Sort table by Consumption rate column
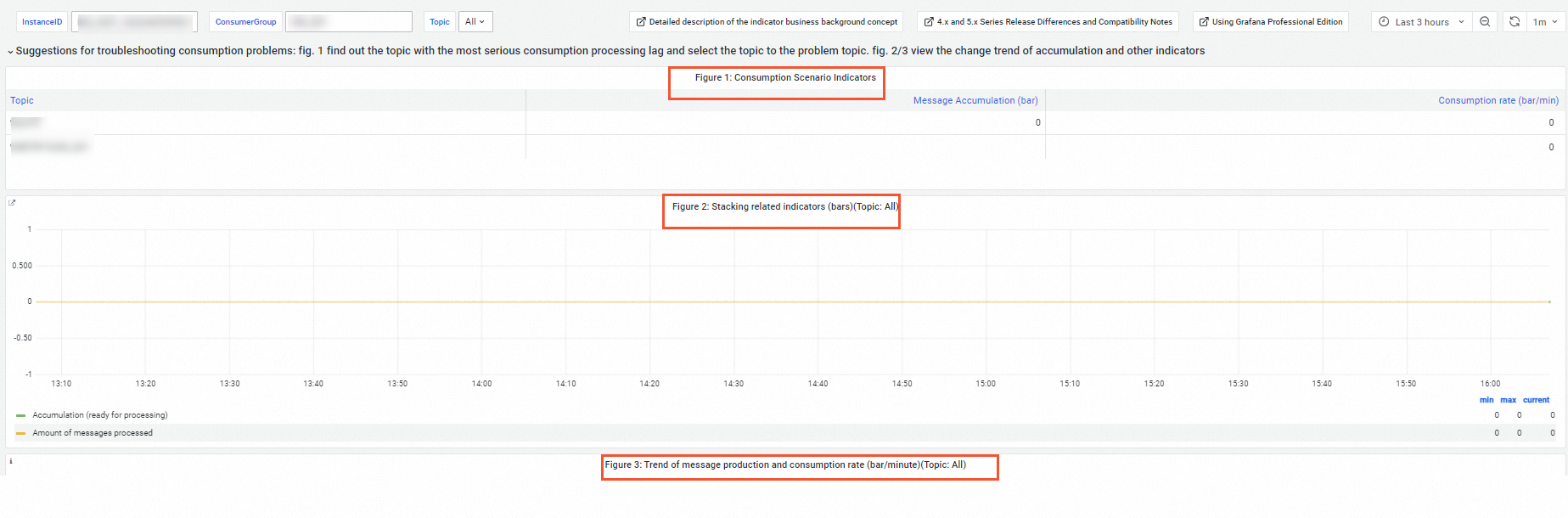This screenshot has width=1568, height=518. tap(1498, 100)
